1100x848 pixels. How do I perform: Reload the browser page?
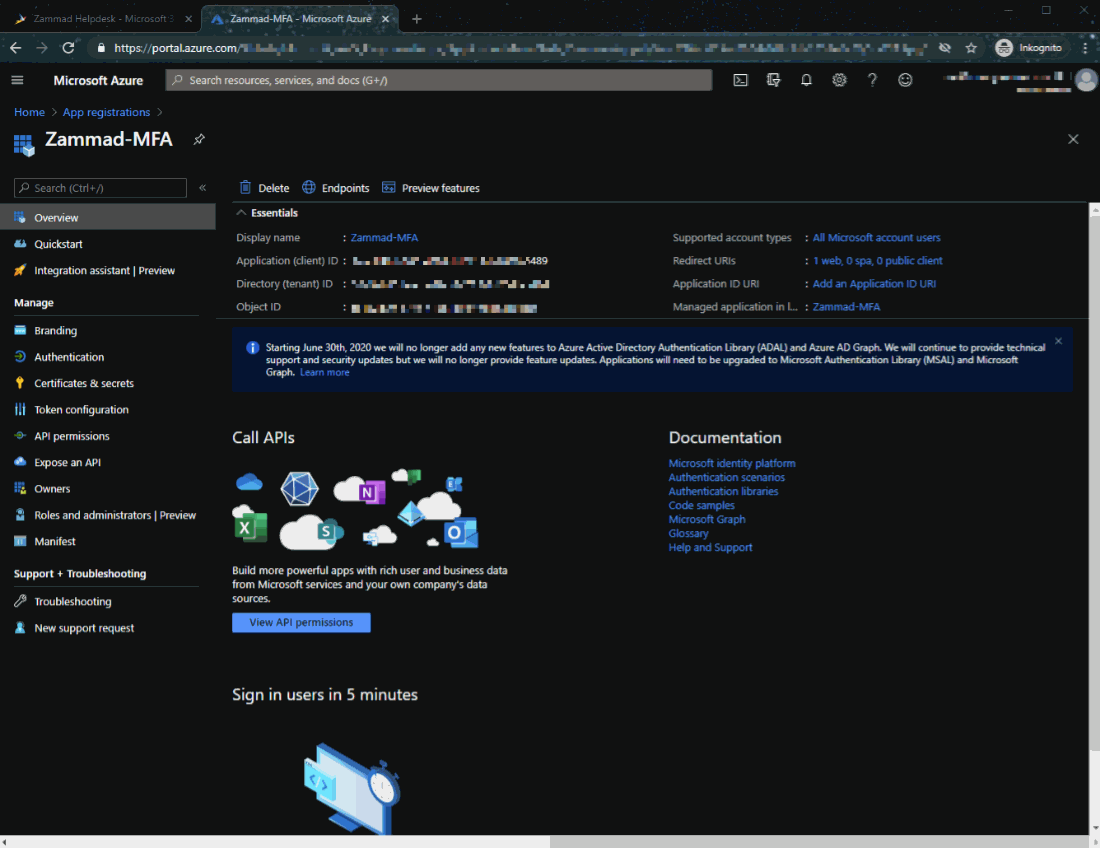point(68,48)
